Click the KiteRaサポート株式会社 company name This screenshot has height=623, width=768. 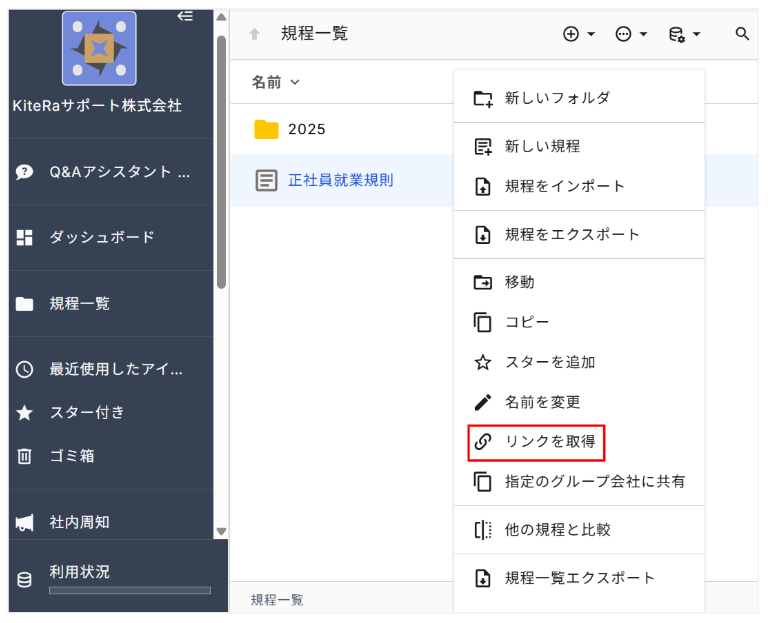point(97,106)
